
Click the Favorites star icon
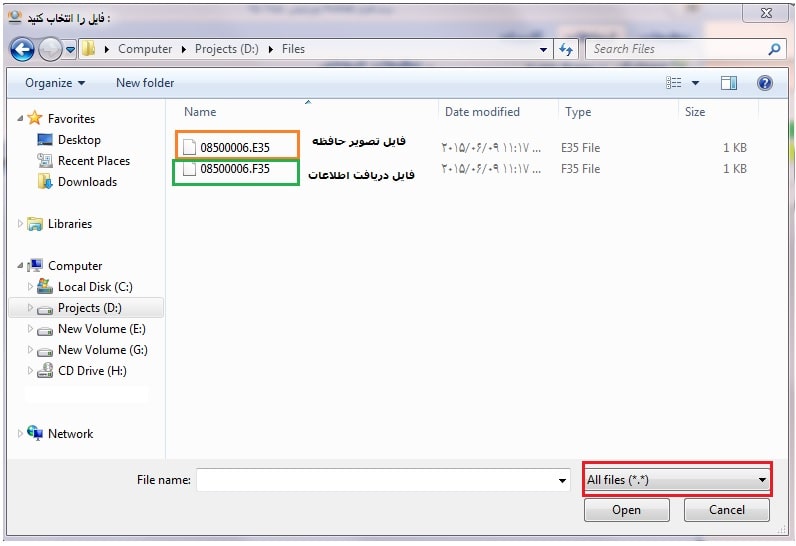click(35, 118)
